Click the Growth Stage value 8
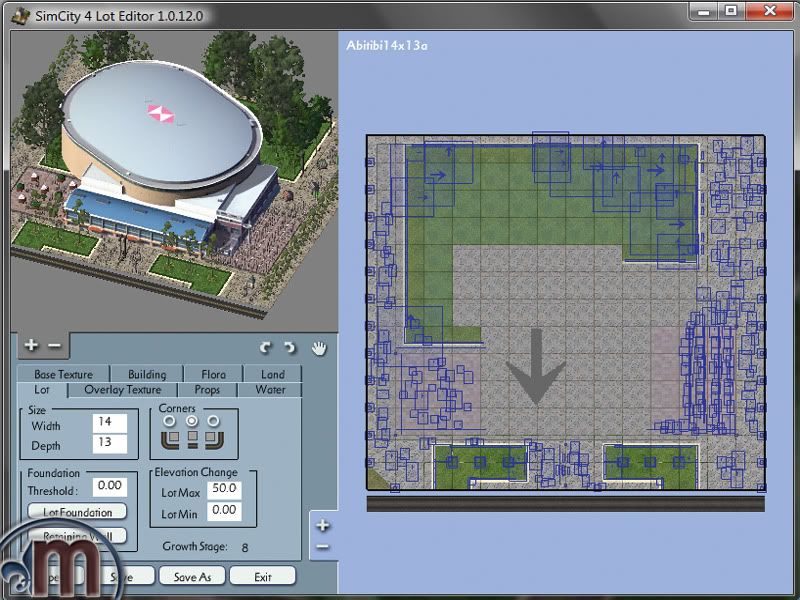The width and height of the screenshot is (800, 600). tap(245, 547)
